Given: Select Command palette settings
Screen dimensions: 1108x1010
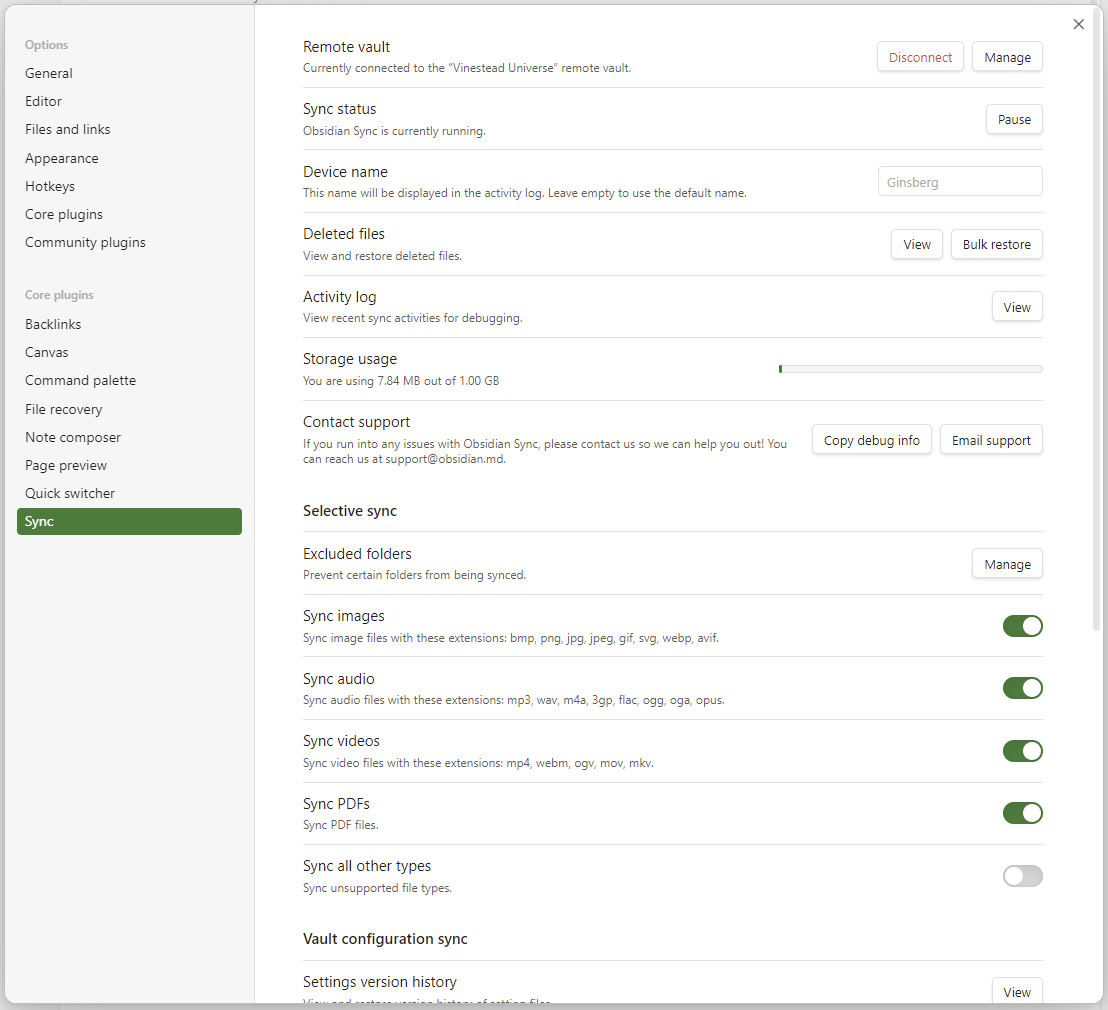Looking at the screenshot, I should tap(129, 380).
